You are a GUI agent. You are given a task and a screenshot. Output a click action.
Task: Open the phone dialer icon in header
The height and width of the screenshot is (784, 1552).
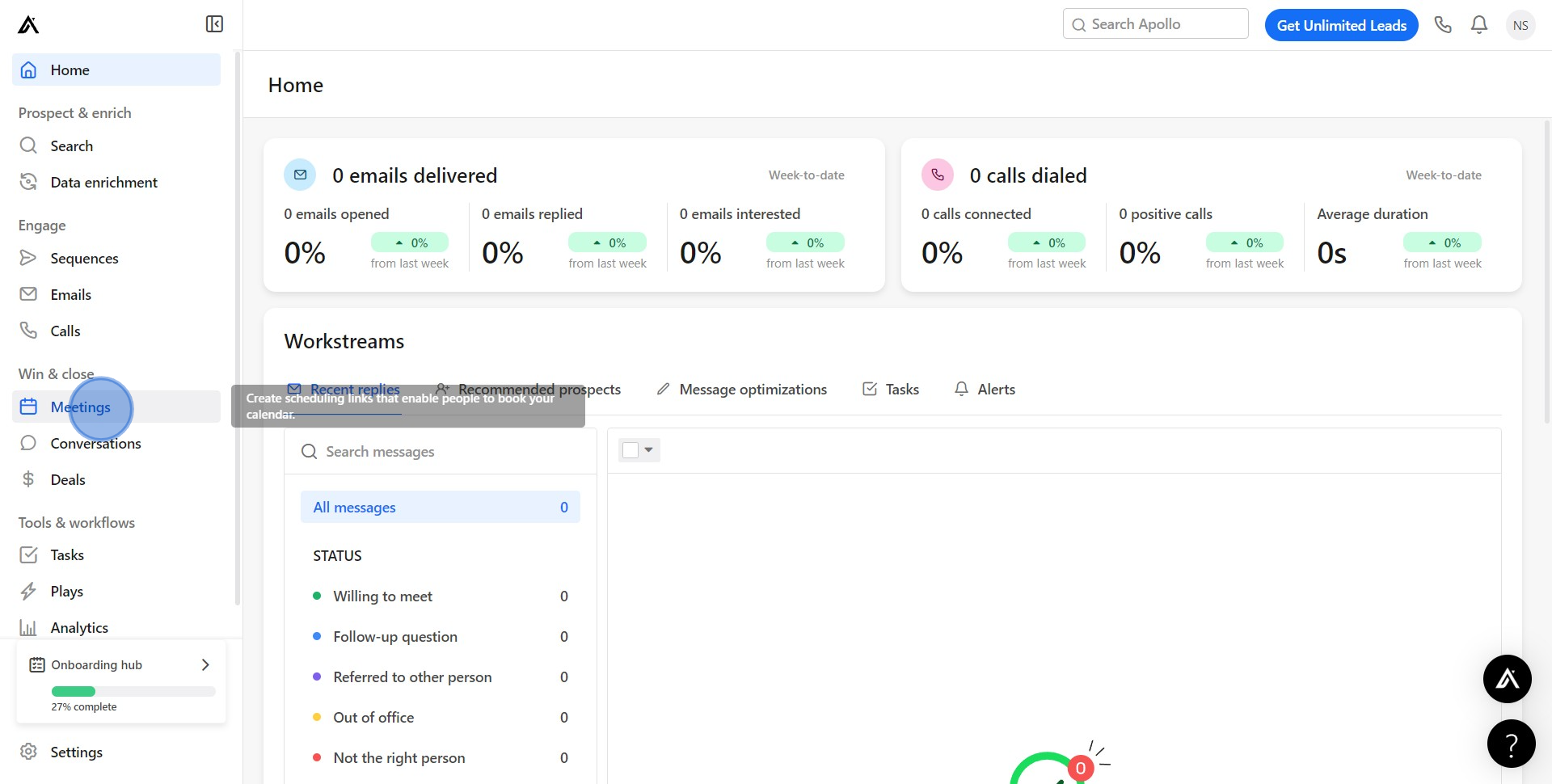pyautogui.click(x=1443, y=24)
